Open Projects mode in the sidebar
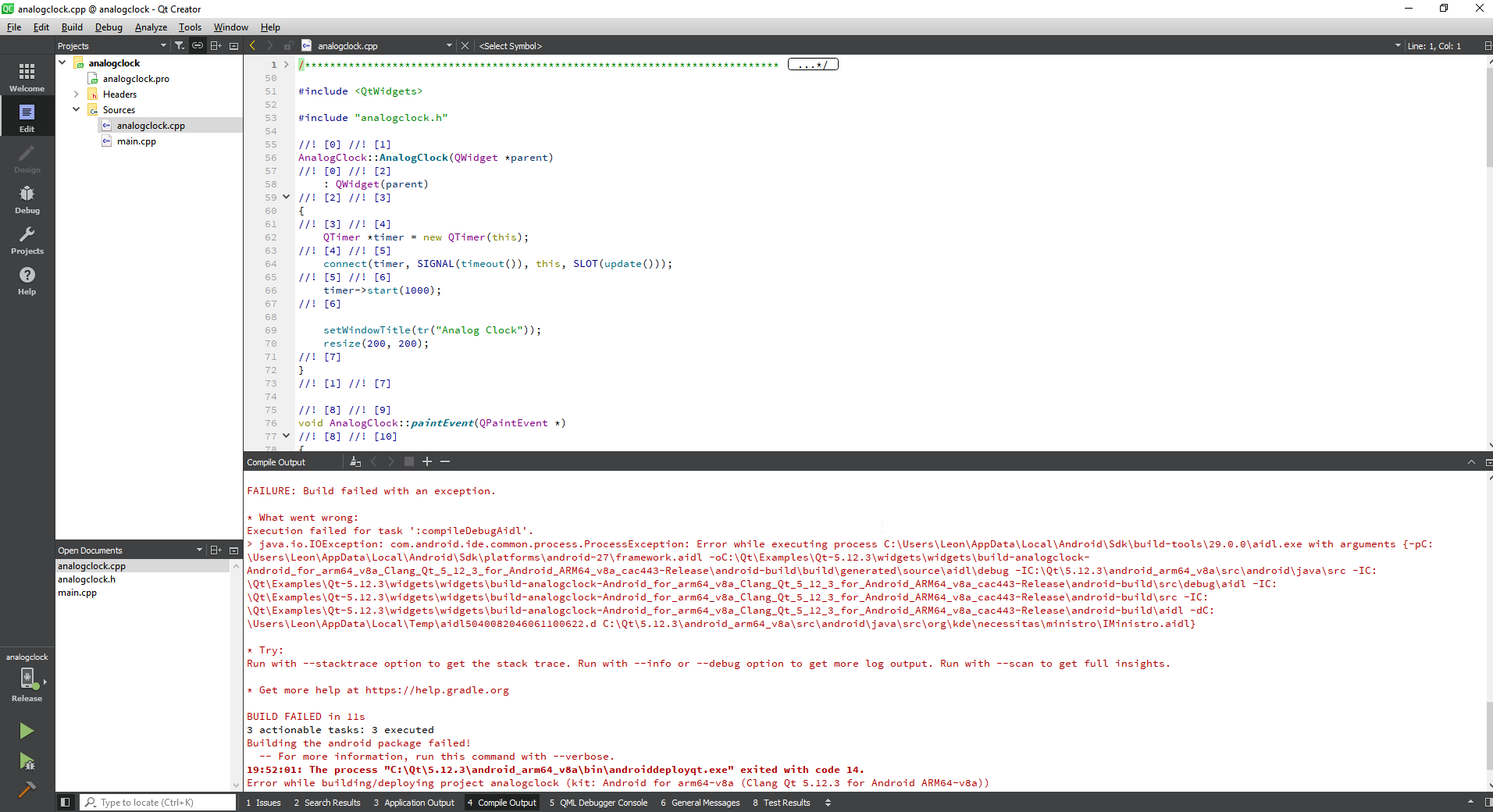 pos(27,240)
